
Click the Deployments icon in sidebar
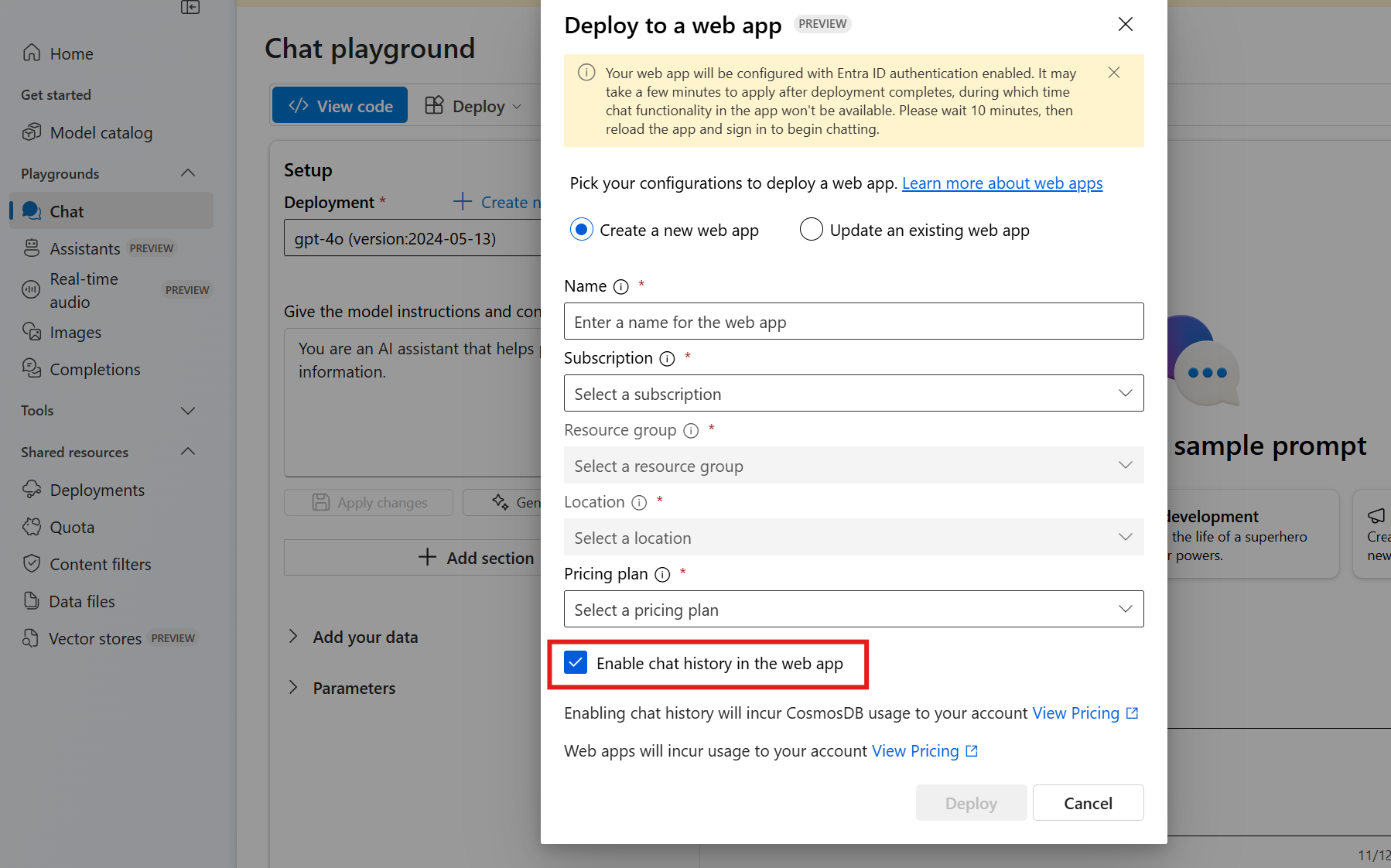coord(32,490)
